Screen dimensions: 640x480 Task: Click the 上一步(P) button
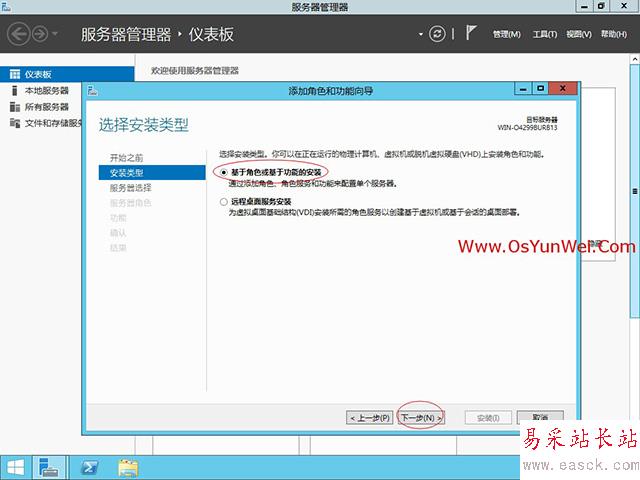[369, 418]
